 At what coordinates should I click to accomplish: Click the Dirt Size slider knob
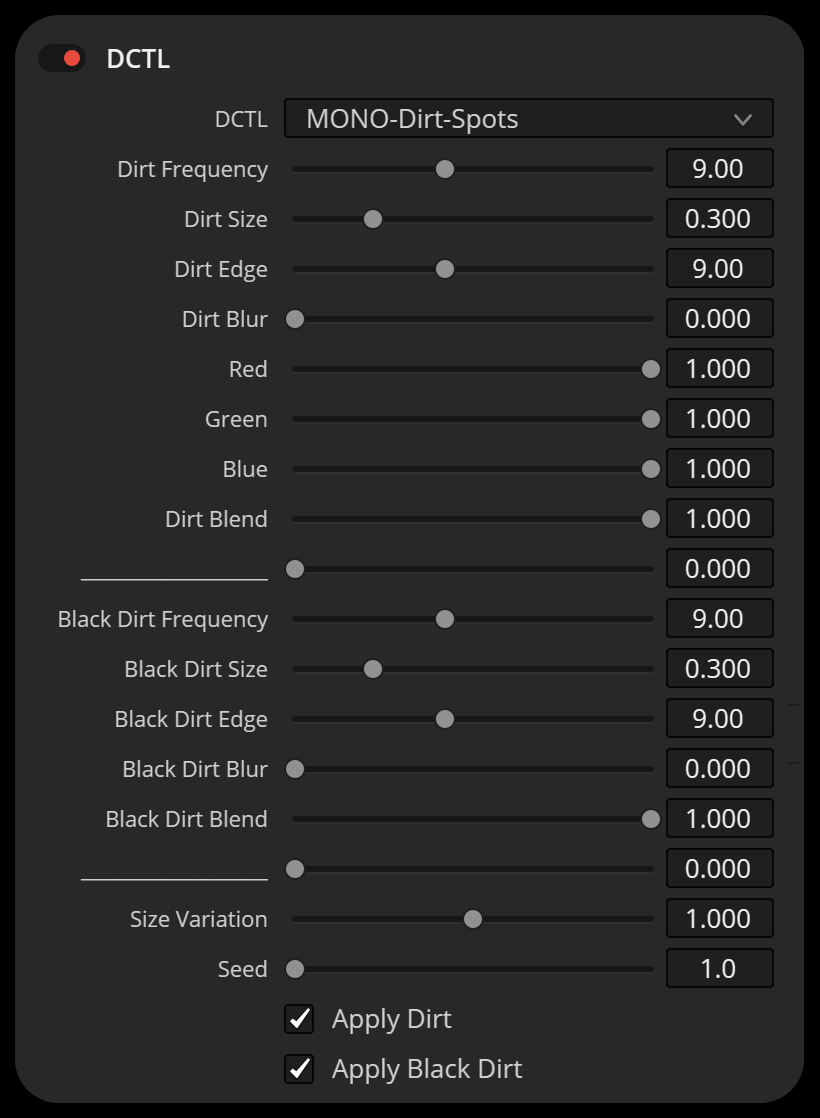tap(373, 219)
